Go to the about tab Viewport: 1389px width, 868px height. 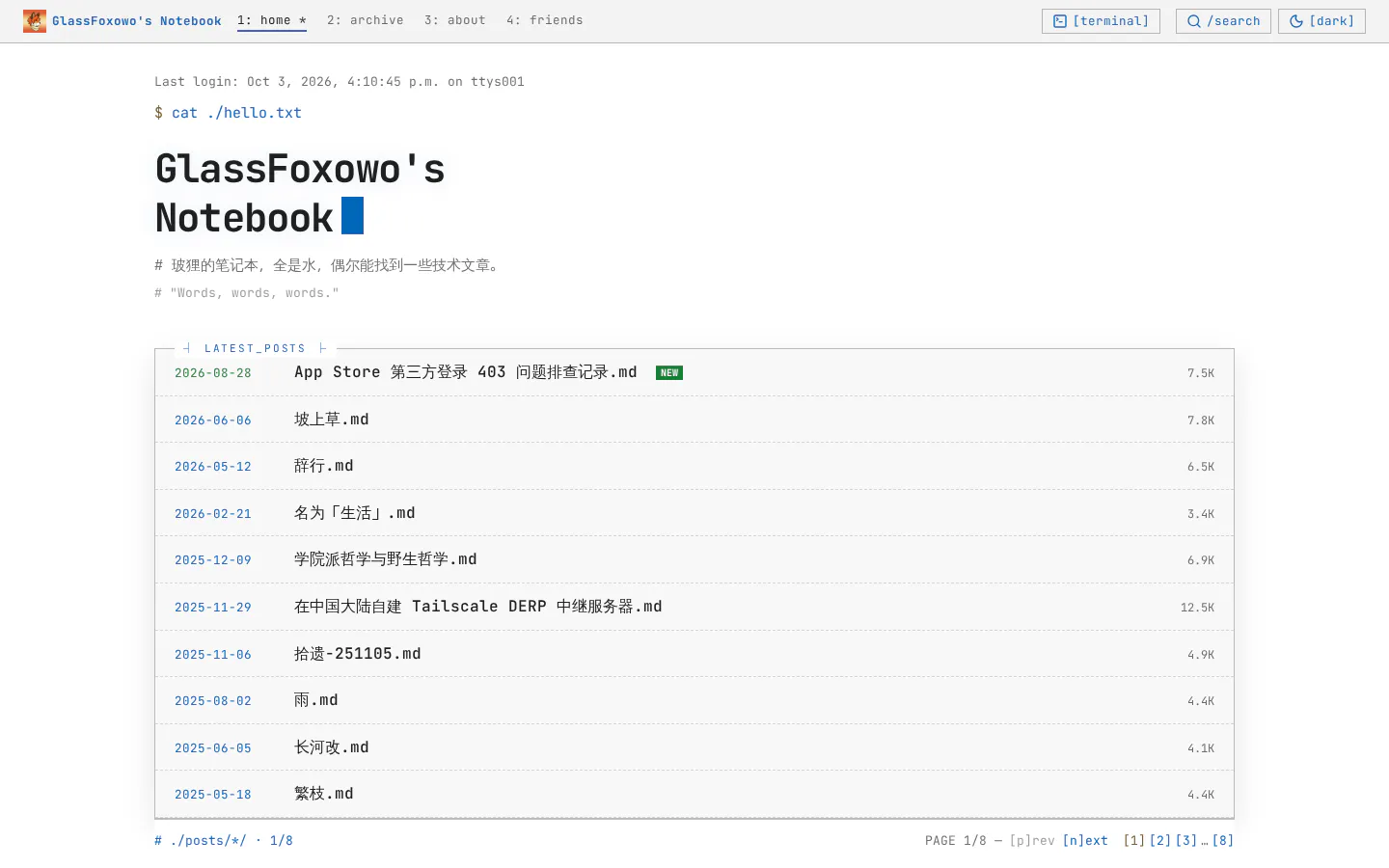[455, 20]
